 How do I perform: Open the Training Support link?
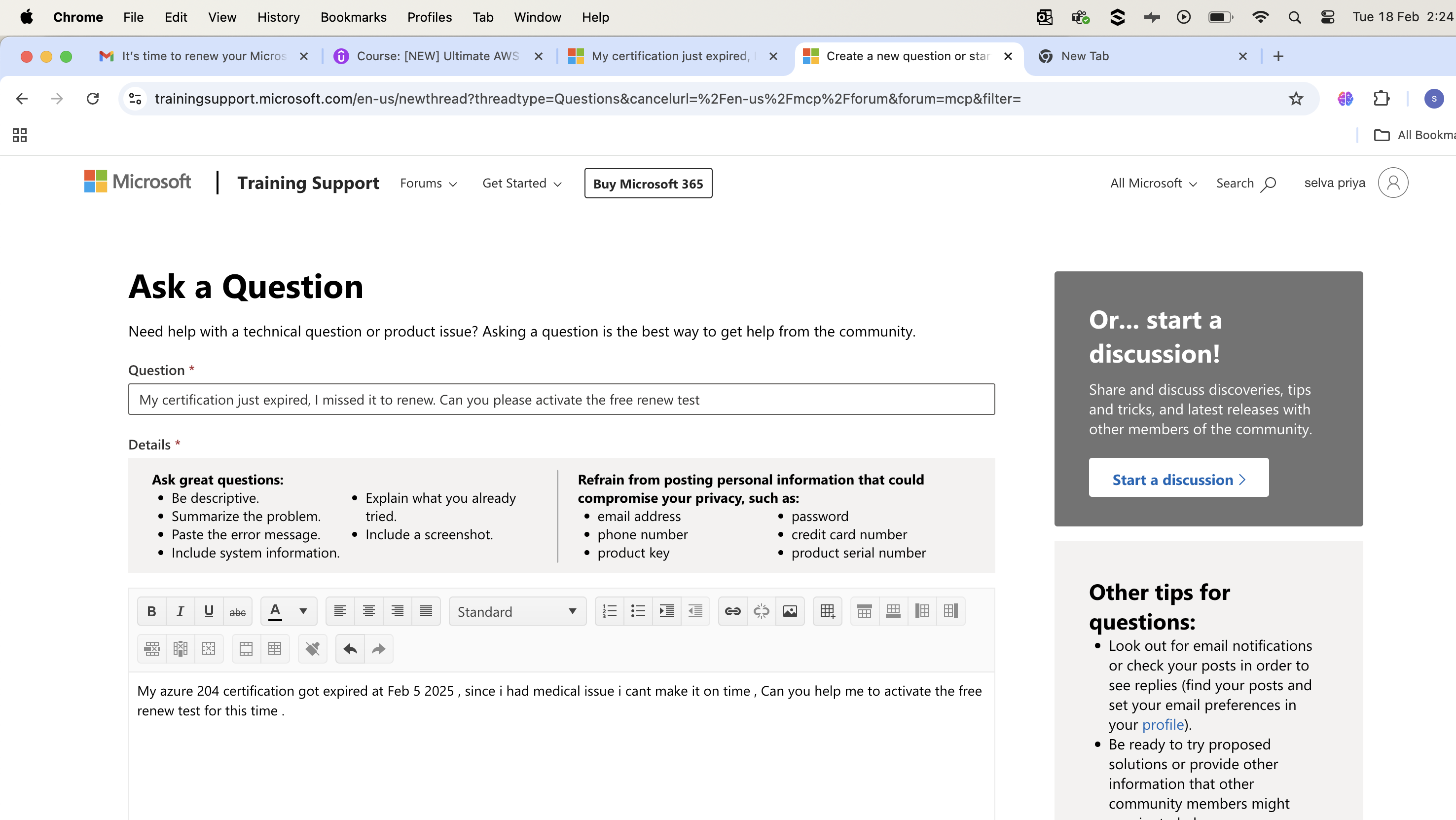[x=308, y=183]
